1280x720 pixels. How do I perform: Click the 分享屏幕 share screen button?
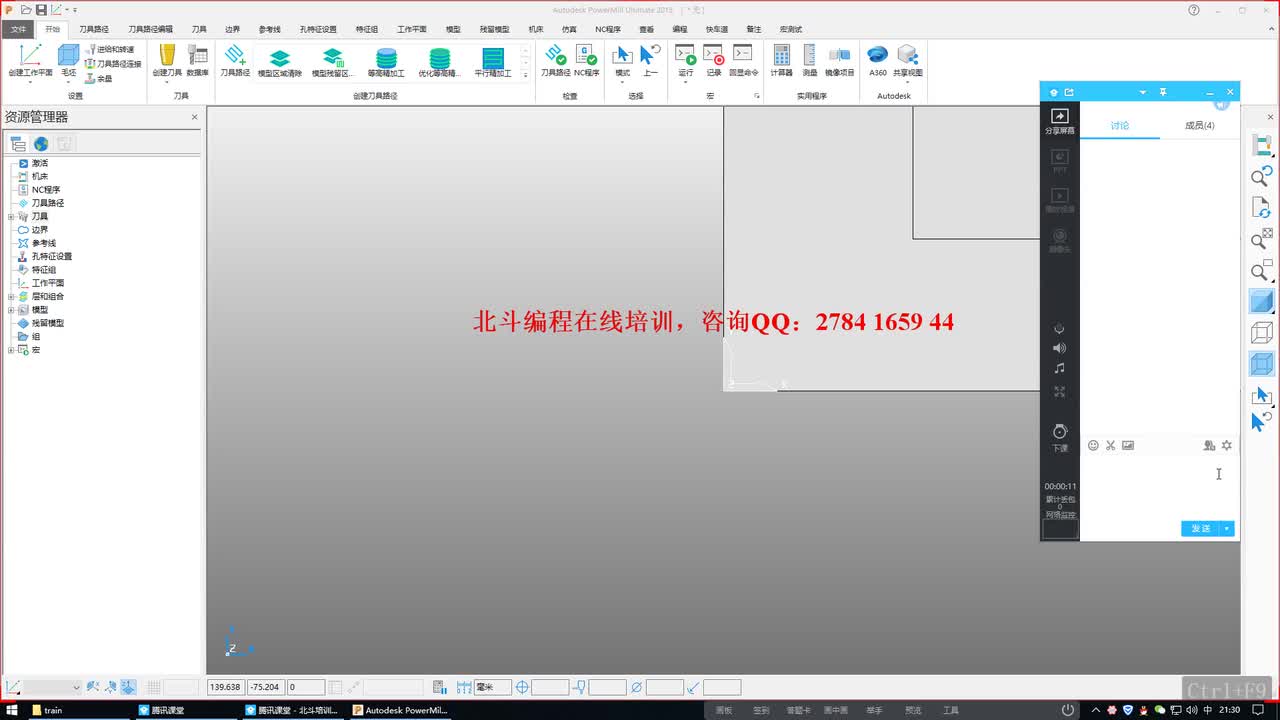pos(1060,122)
